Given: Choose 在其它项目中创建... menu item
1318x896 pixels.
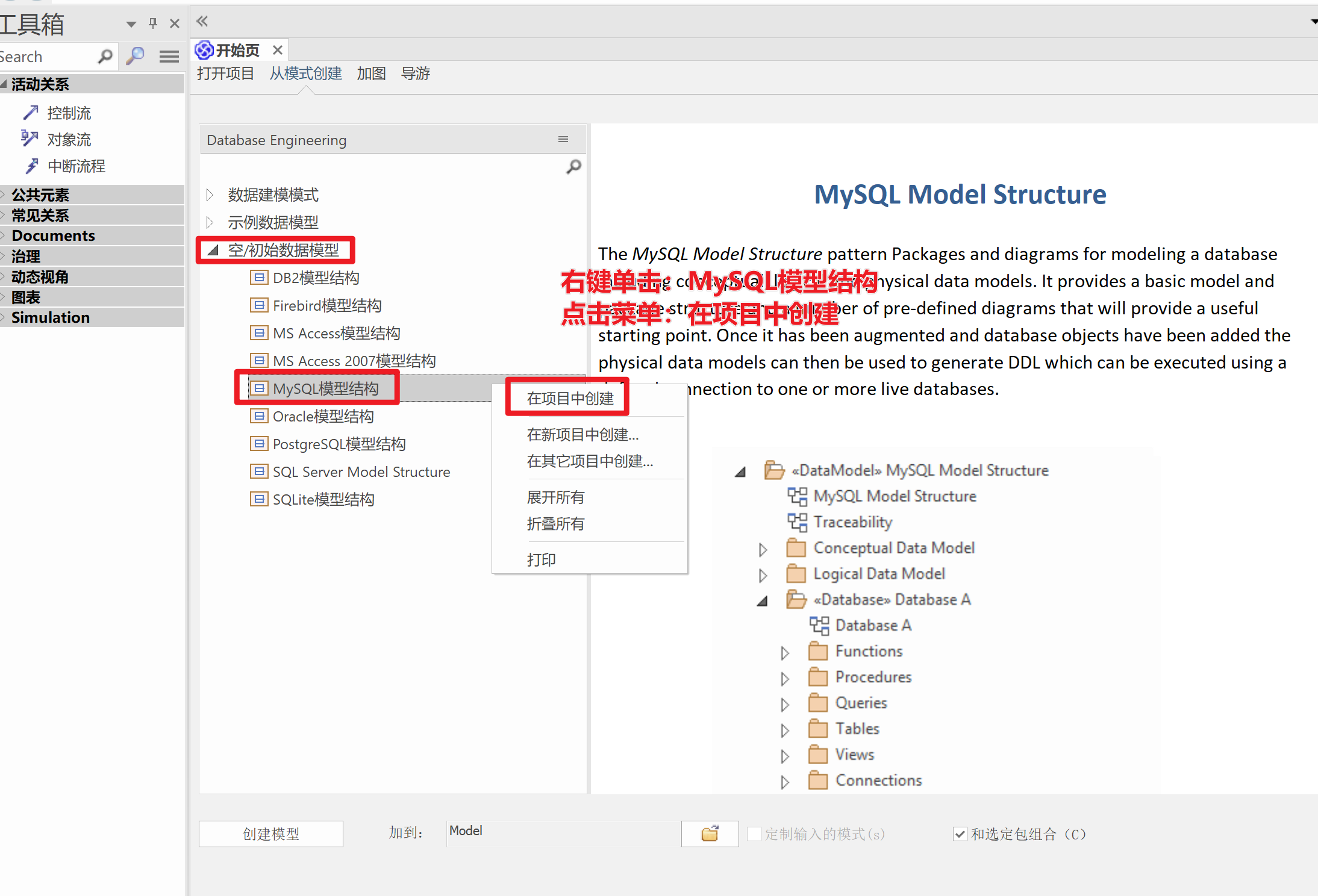Looking at the screenshot, I should click(589, 461).
